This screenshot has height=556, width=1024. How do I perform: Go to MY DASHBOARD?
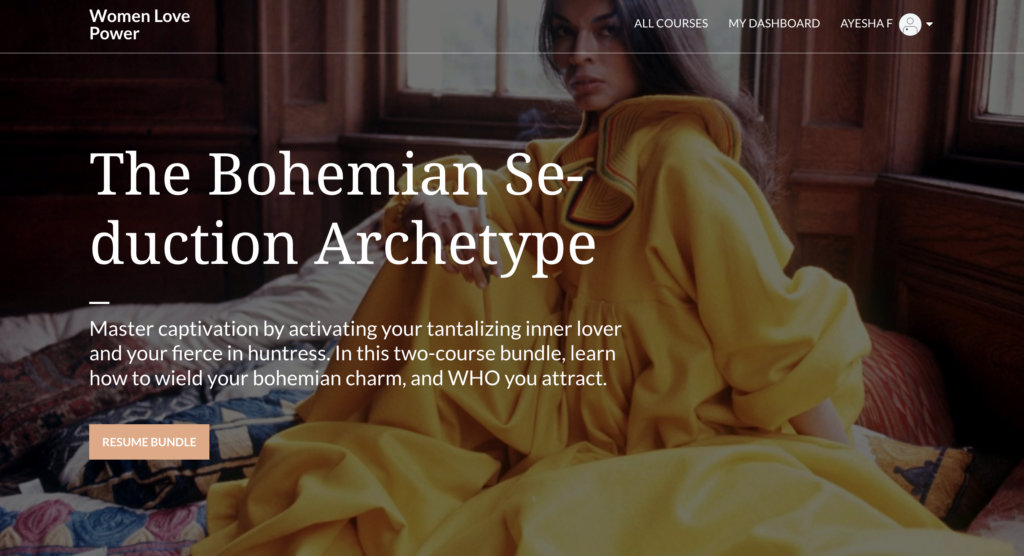coord(774,24)
